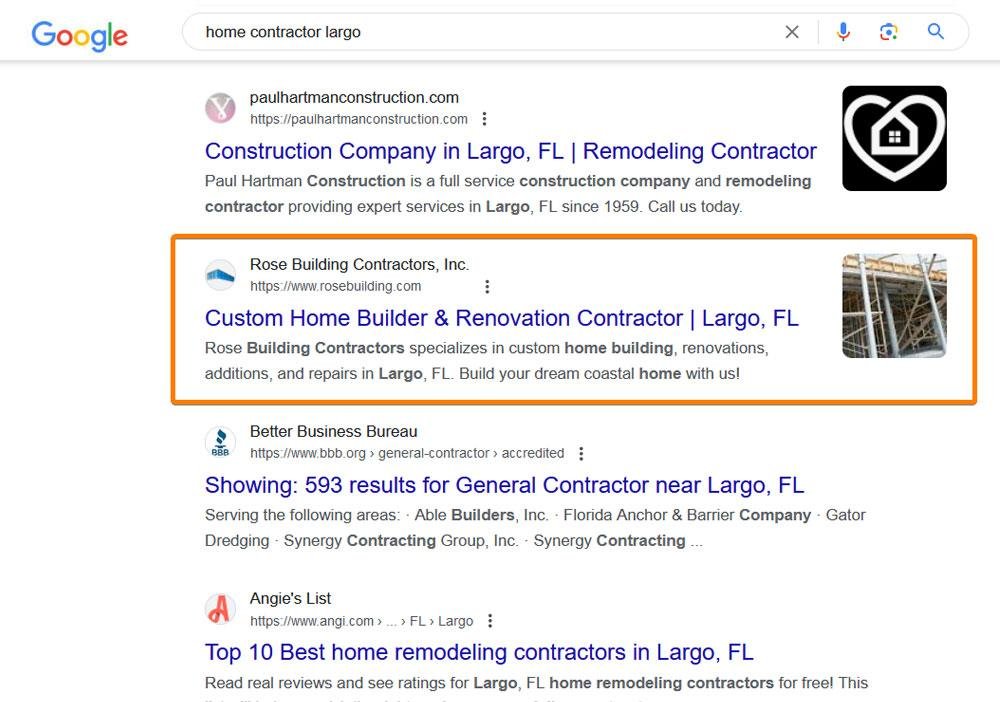Click the Google logo
Screen dimensions: 1000x702
[80, 35]
